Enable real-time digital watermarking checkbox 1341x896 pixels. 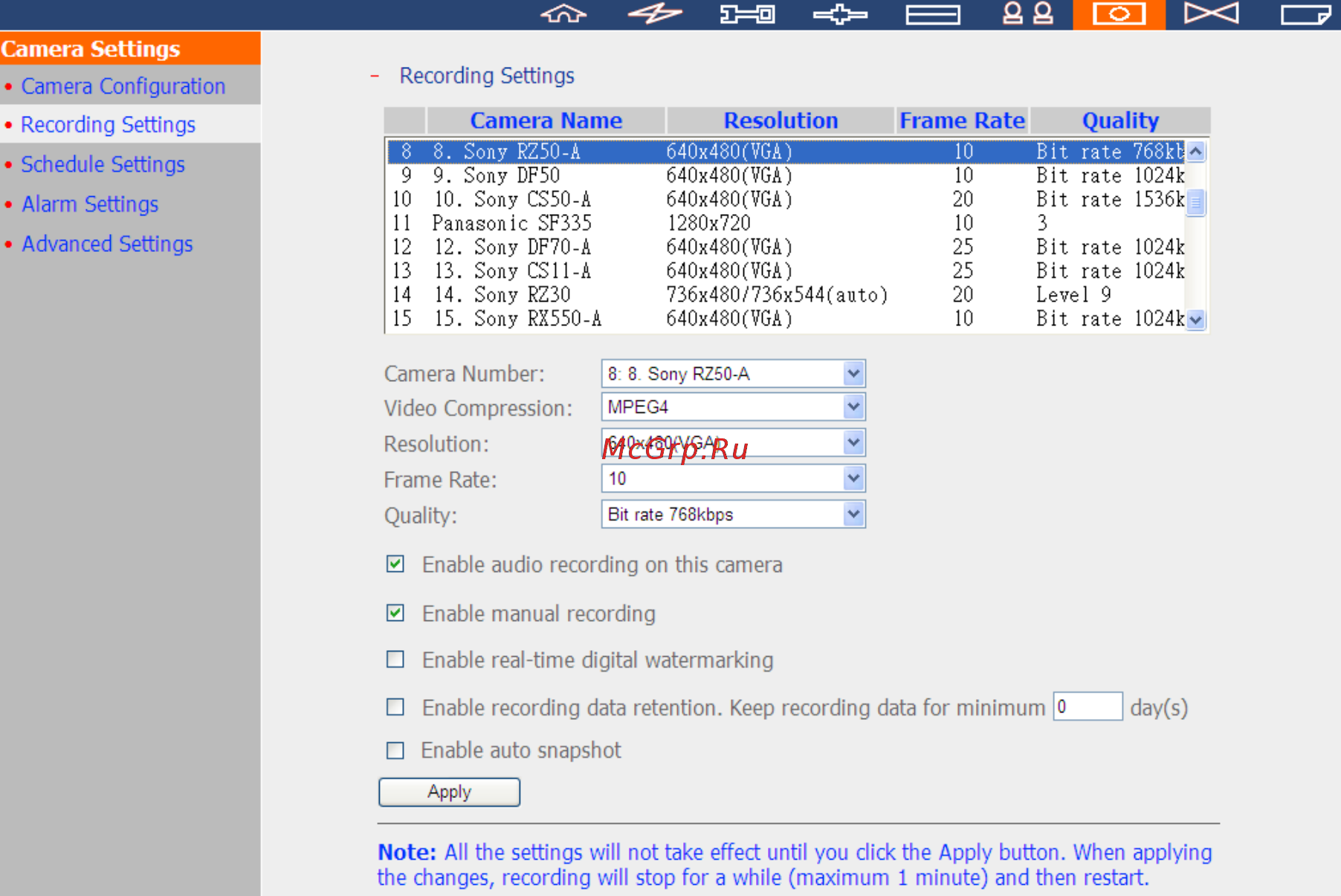395,660
